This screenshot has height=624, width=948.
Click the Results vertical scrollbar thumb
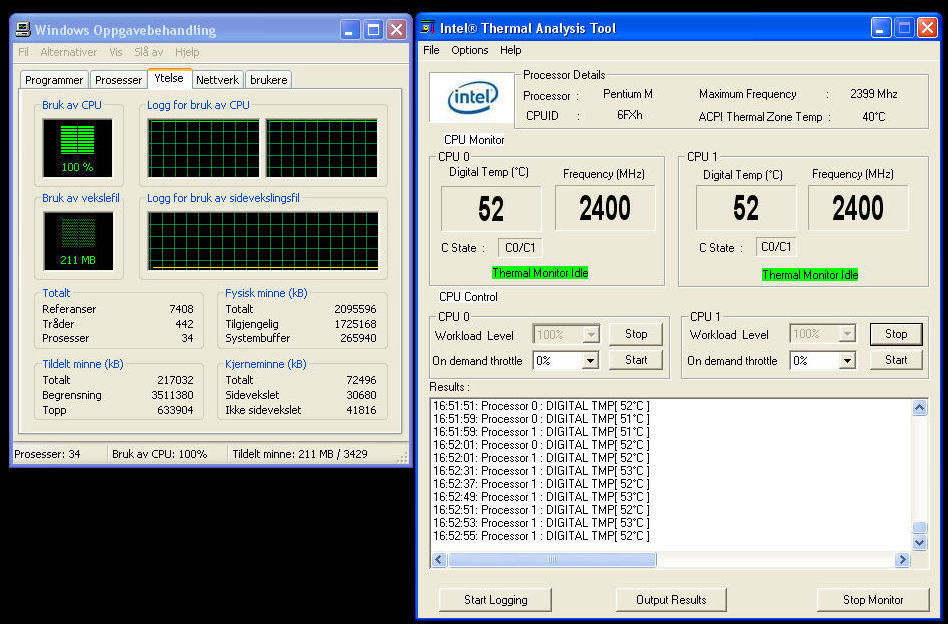pyautogui.click(x=919, y=528)
